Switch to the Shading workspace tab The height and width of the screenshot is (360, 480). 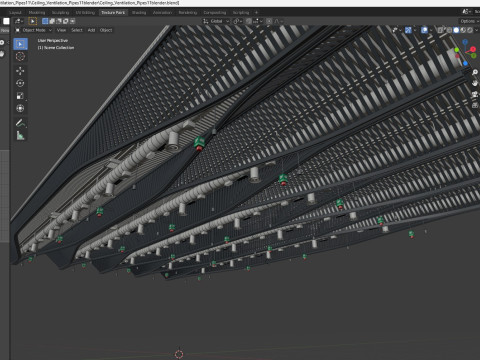click(139, 12)
